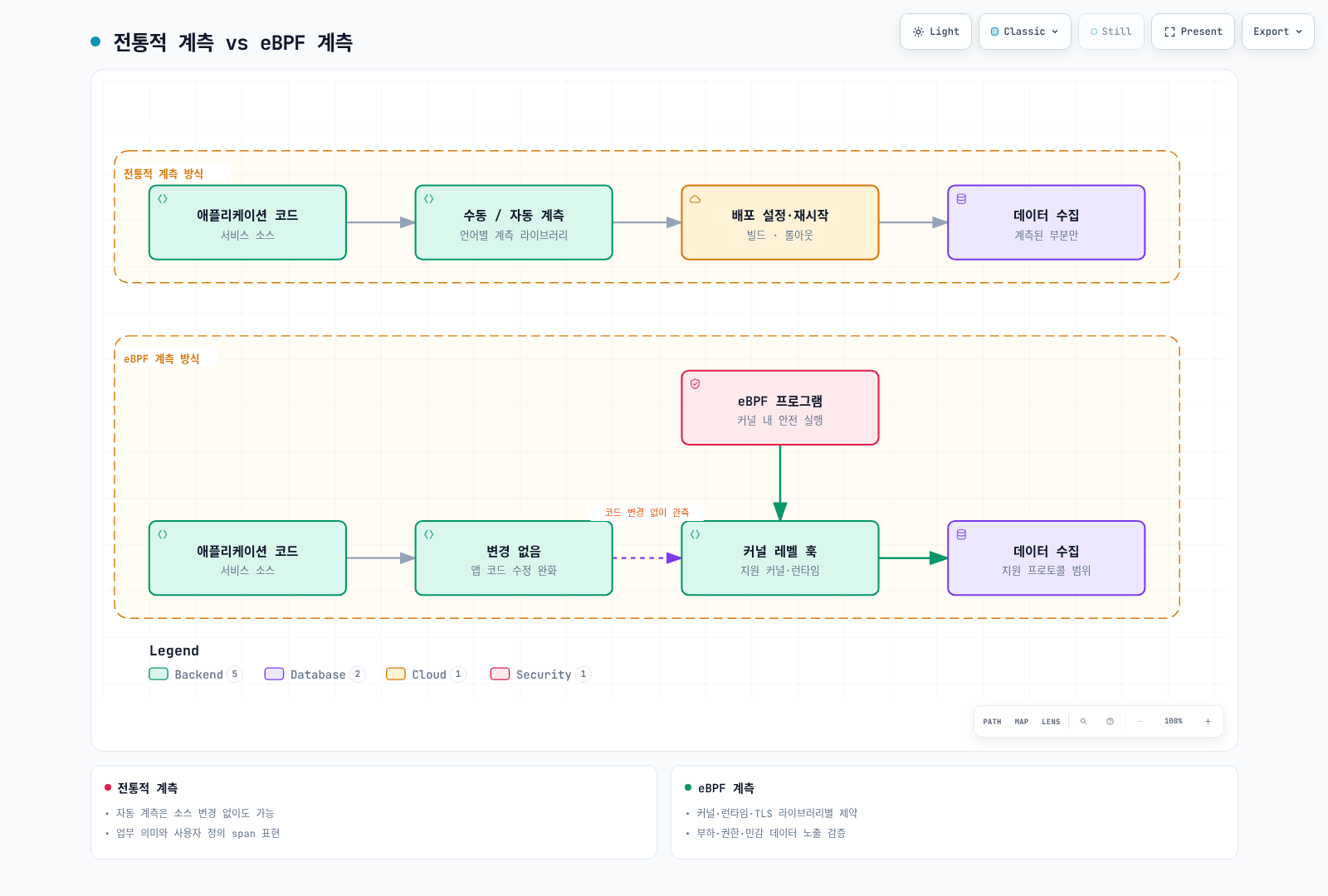The width and height of the screenshot is (1328, 896).
Task: Click the database icon on the 지원 프로토콜 범위 node
Action: 961,534
